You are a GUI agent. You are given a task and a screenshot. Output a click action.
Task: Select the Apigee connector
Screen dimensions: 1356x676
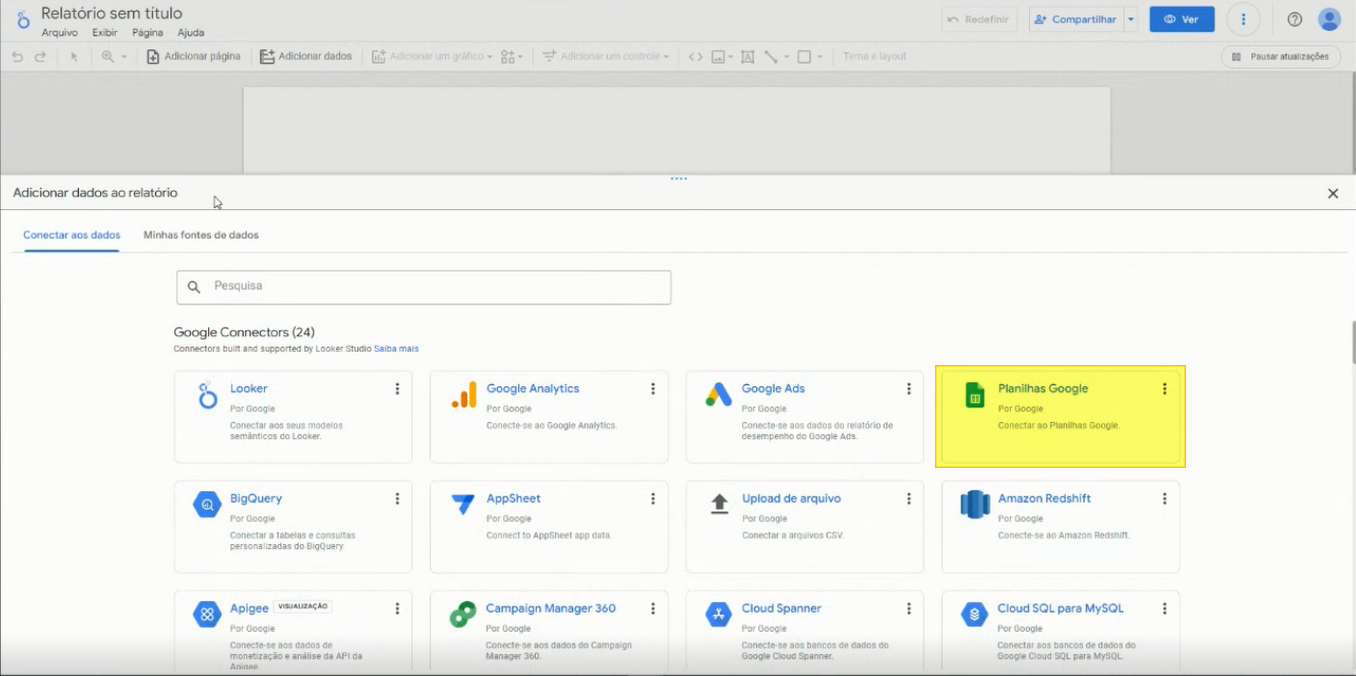(x=293, y=633)
